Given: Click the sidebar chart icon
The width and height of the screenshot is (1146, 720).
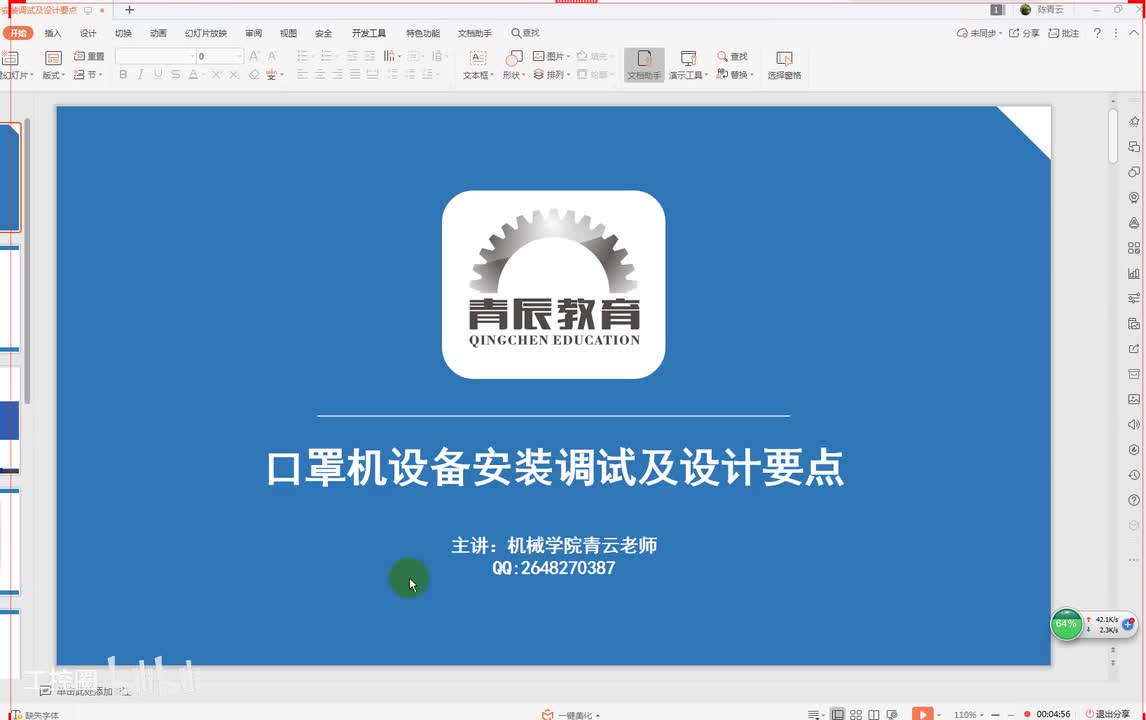Looking at the screenshot, I should (x=1134, y=273).
